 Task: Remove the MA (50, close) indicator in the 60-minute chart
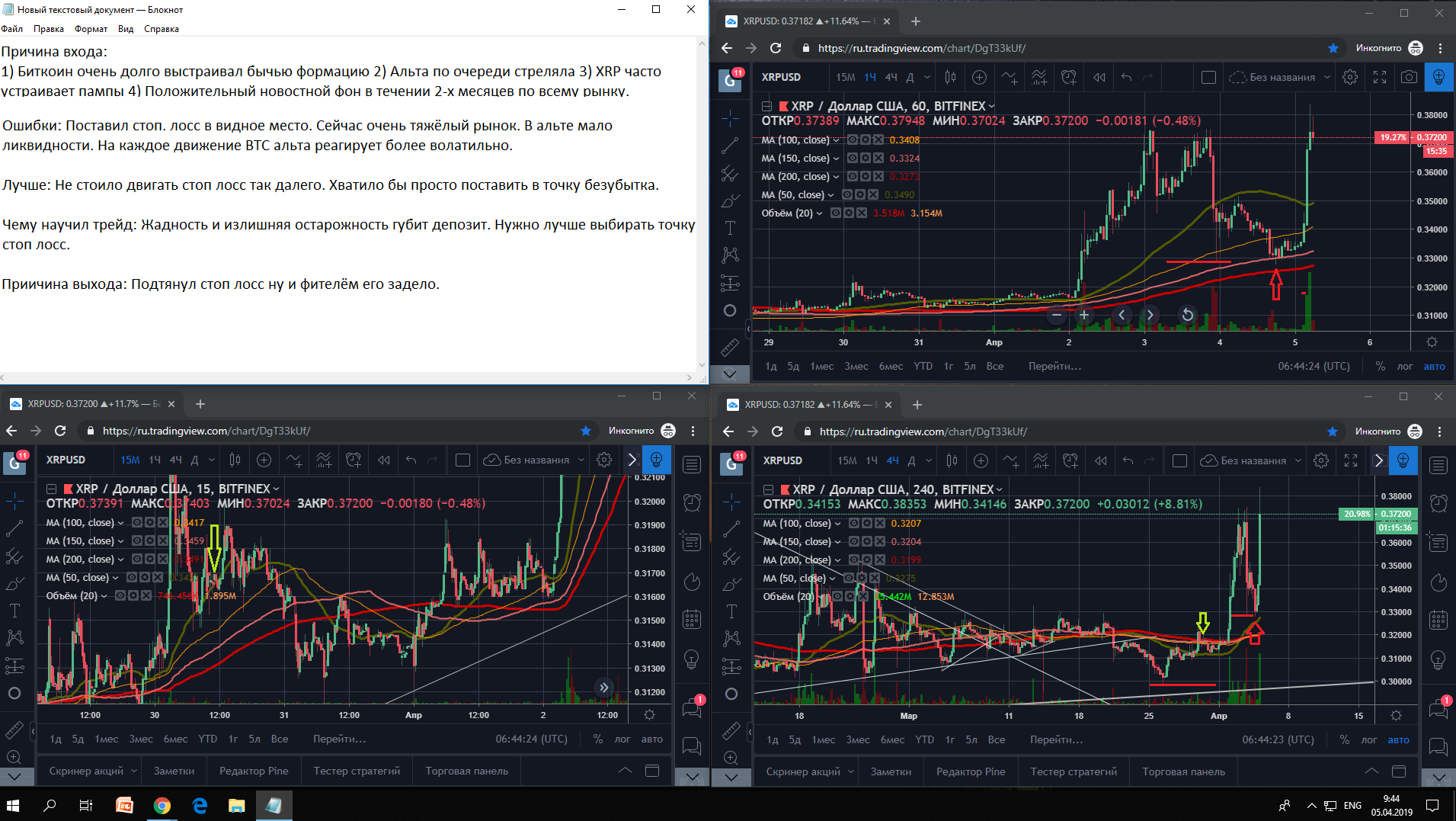(x=873, y=195)
